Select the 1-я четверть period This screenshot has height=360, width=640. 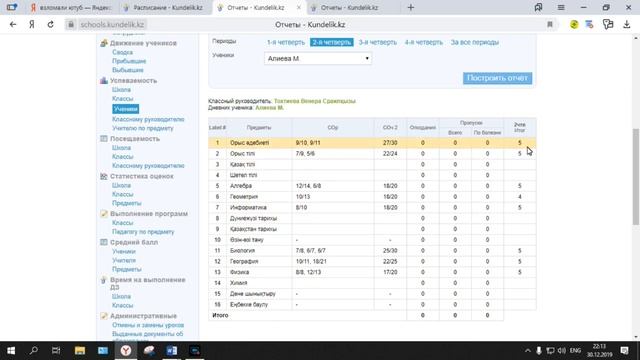coord(286,42)
